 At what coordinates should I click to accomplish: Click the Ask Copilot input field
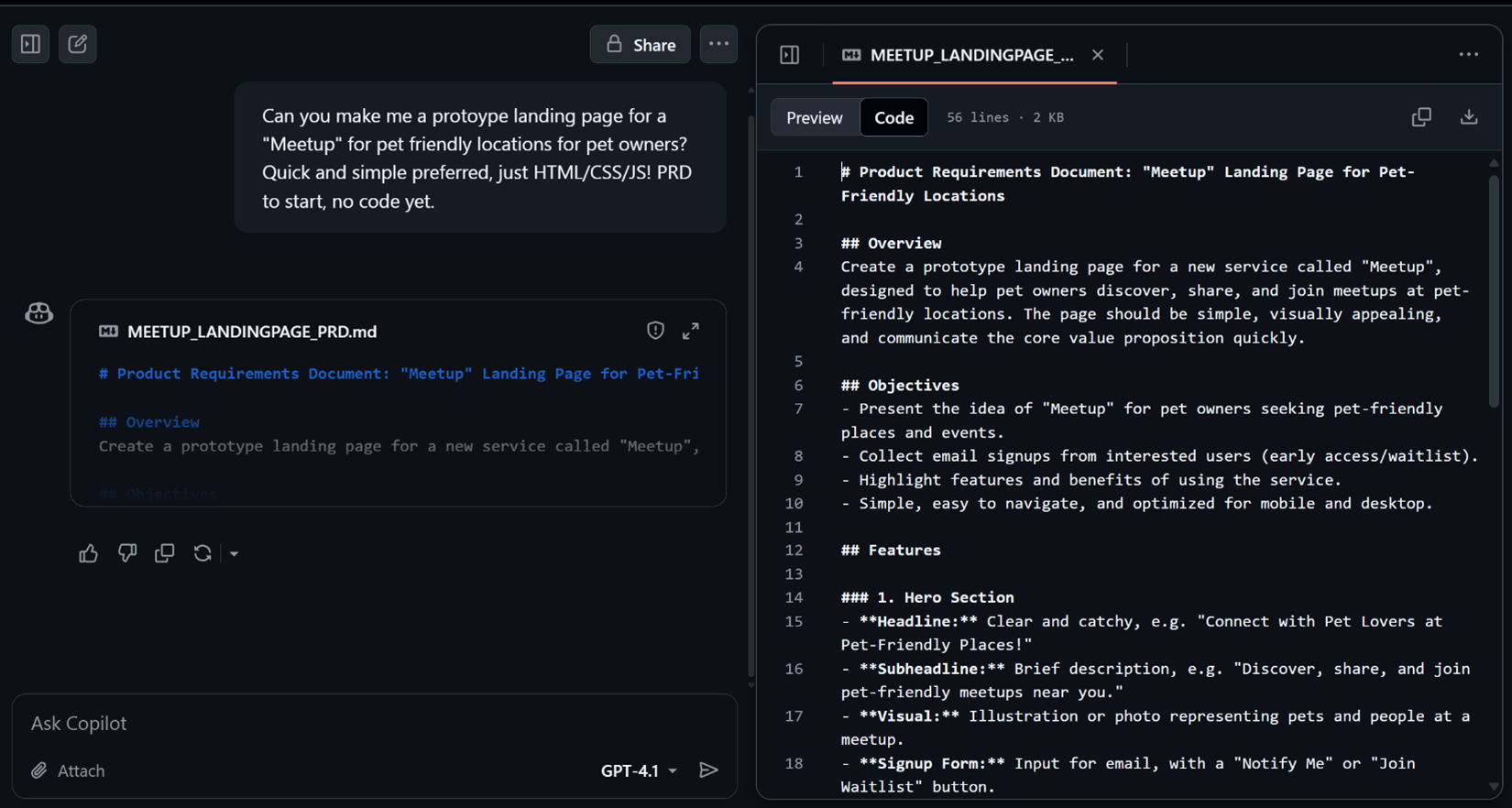point(374,723)
